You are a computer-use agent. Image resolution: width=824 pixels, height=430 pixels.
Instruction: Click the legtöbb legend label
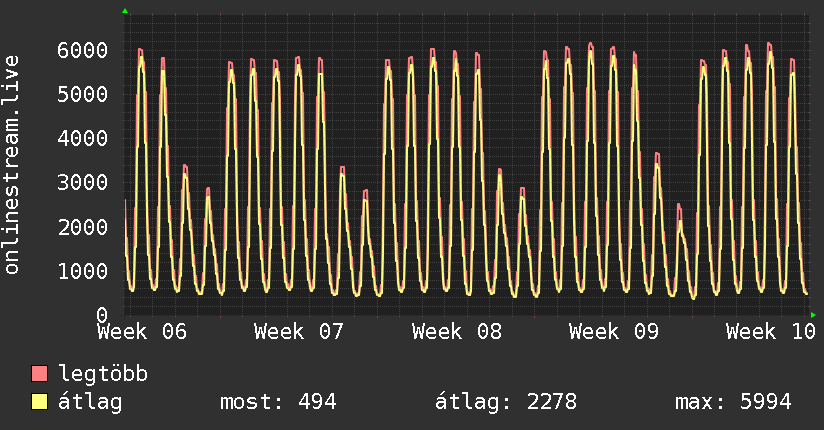click(x=103, y=374)
